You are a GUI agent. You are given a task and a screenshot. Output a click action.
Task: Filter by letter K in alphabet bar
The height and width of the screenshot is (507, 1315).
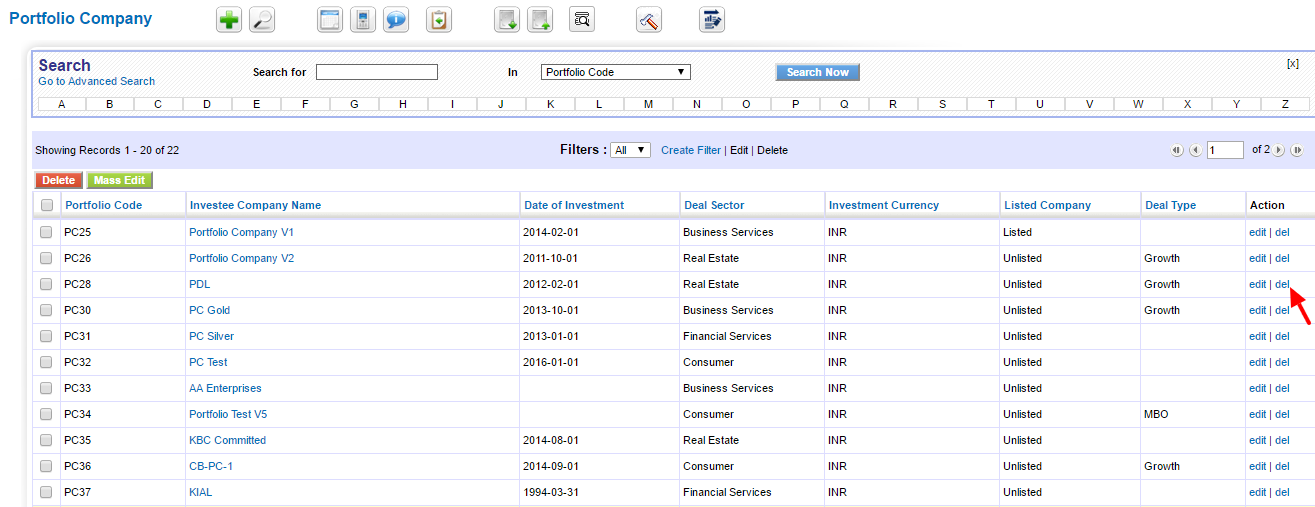(550, 104)
